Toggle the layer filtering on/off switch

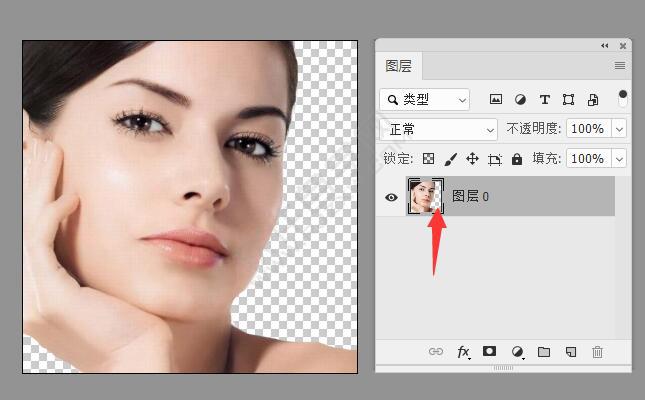pyautogui.click(x=623, y=99)
